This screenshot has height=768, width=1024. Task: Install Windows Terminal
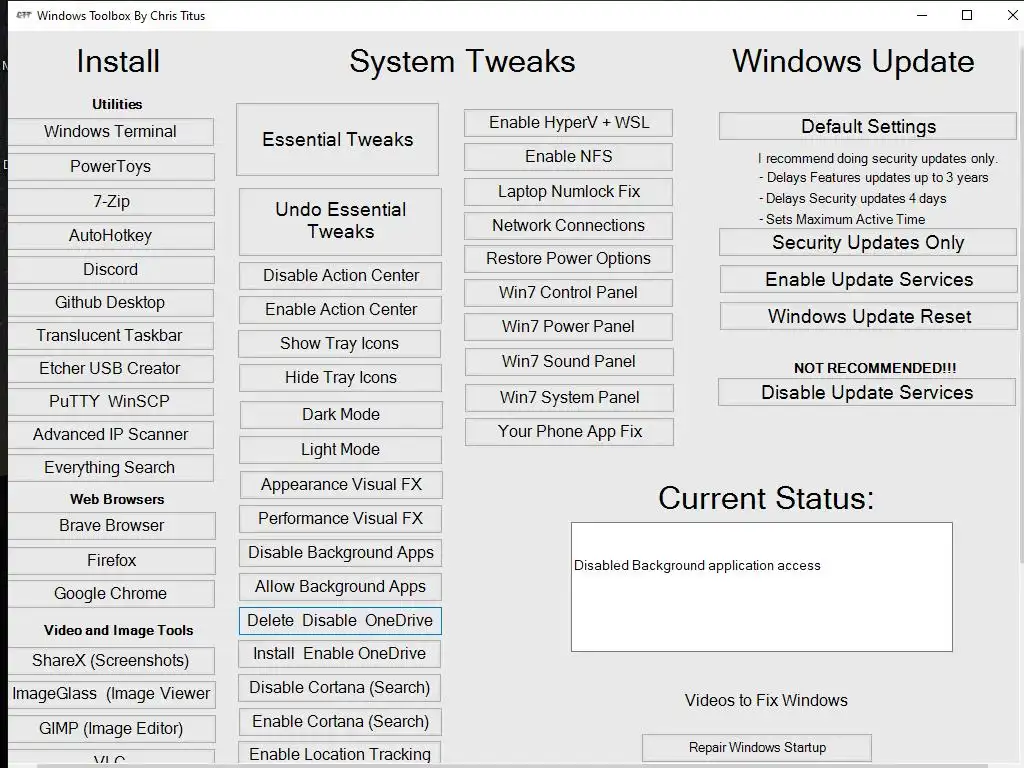click(111, 131)
